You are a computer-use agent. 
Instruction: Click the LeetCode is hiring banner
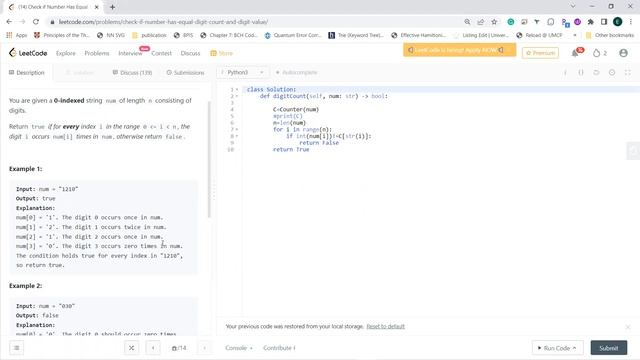pyautogui.click(x=460, y=50)
